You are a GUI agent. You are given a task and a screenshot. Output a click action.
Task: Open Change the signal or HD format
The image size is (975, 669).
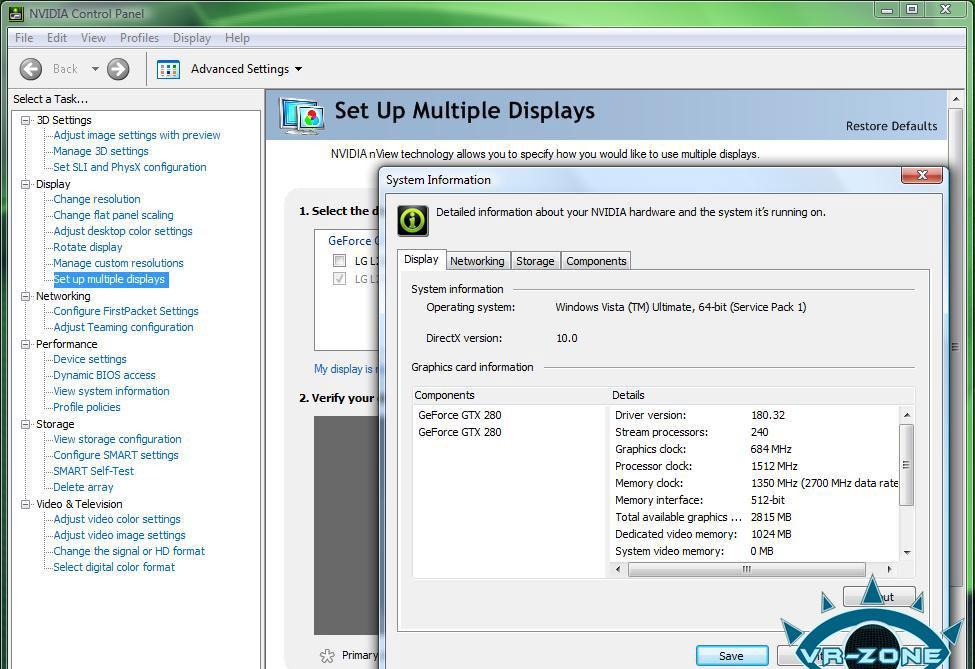coord(129,551)
